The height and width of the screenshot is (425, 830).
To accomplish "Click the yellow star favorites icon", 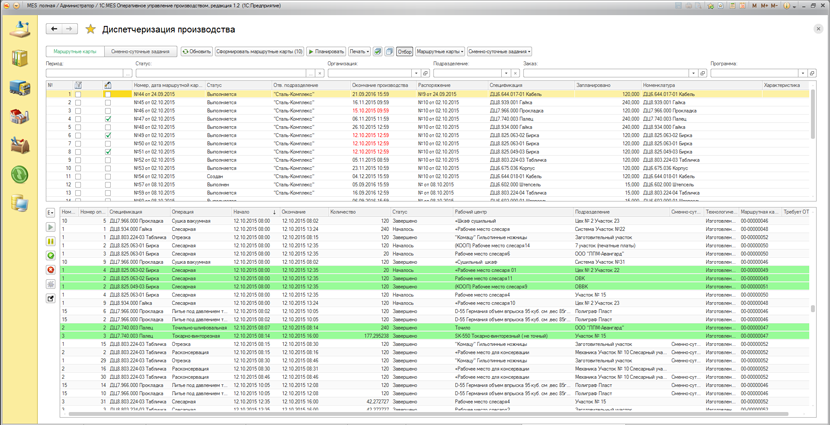I will tap(91, 30).
